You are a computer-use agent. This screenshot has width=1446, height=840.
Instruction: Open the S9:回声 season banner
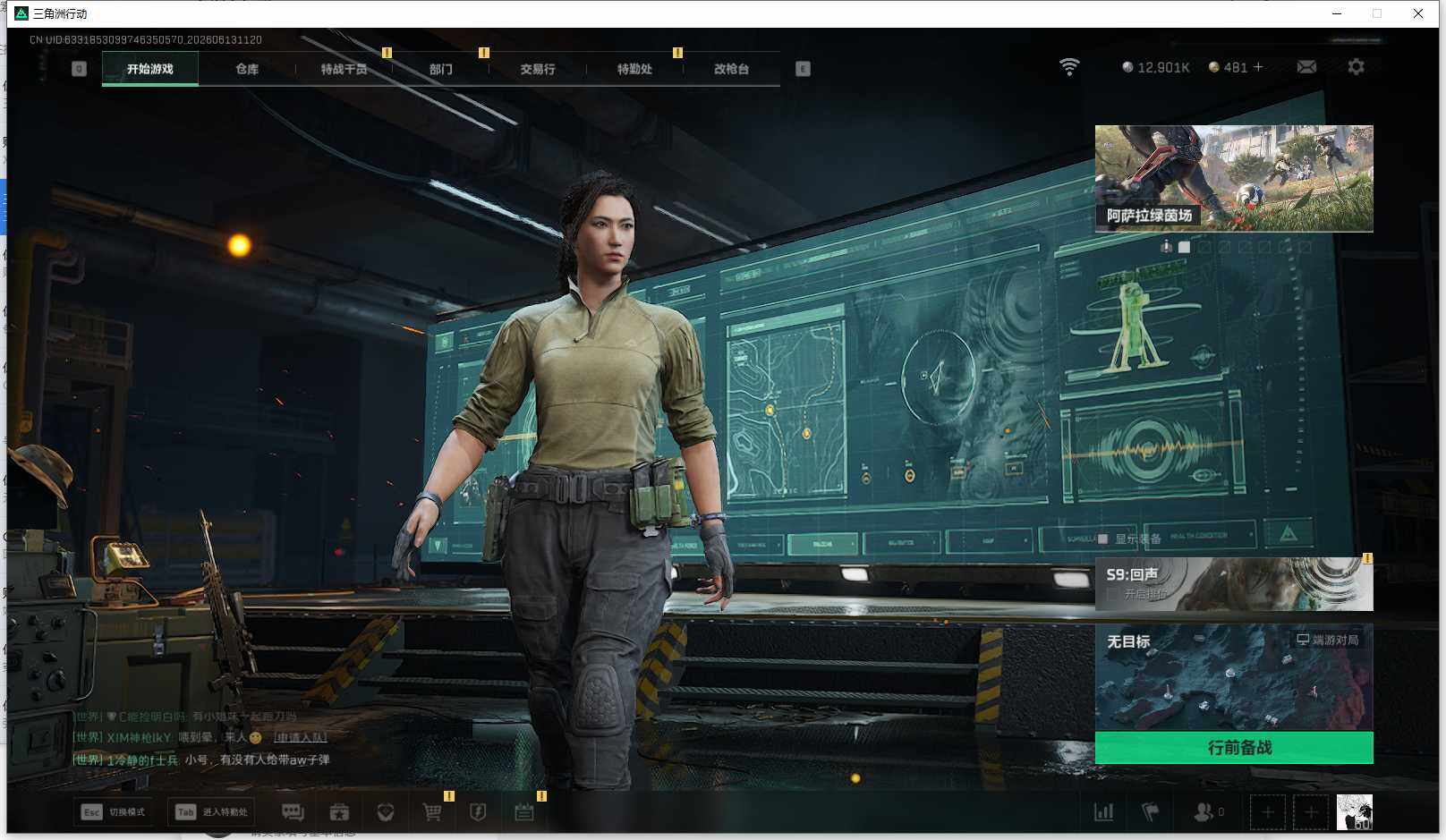tap(1234, 584)
